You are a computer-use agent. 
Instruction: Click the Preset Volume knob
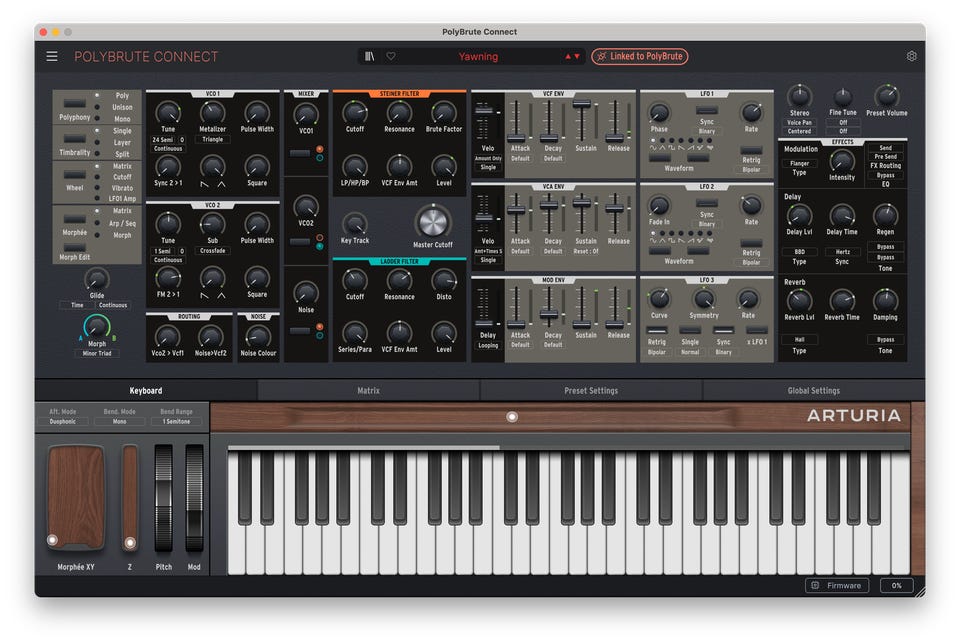[x=887, y=96]
